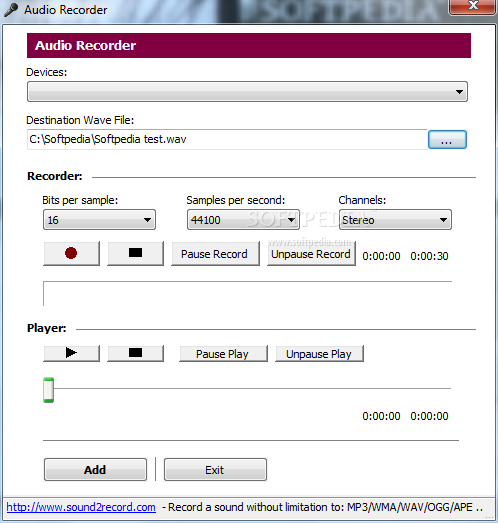The height and width of the screenshot is (523, 498).
Task: Stop recording with the Recorder stop button
Action: tap(135, 253)
